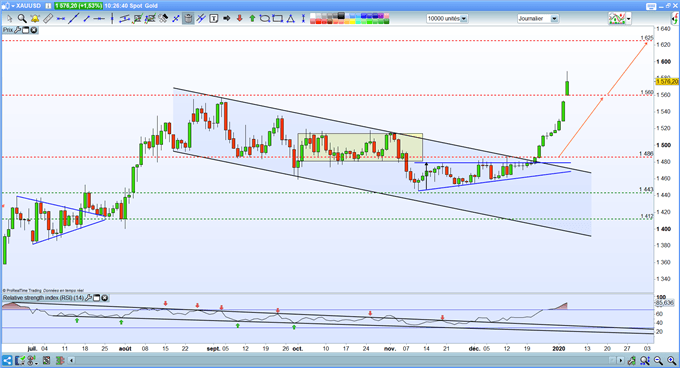Click the Prix panel label

(x=8, y=30)
